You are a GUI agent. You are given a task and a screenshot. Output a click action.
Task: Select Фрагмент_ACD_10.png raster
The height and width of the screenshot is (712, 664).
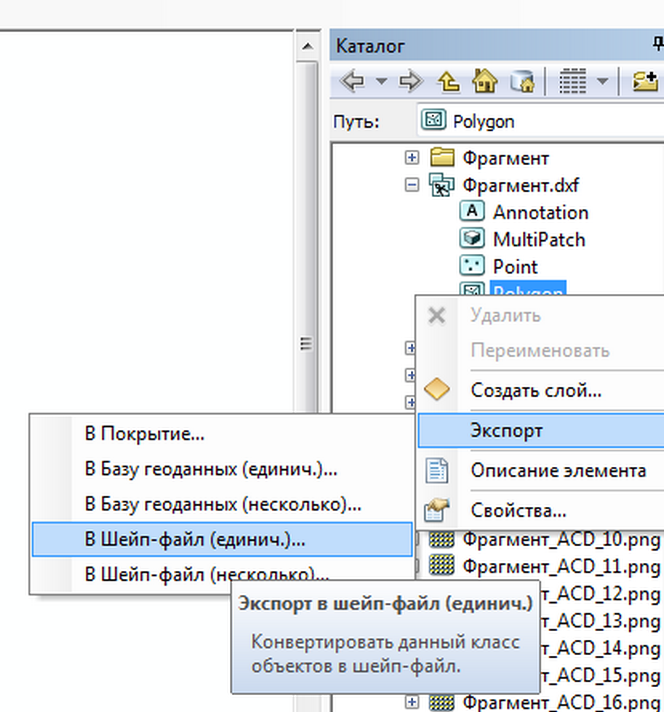coord(561,540)
